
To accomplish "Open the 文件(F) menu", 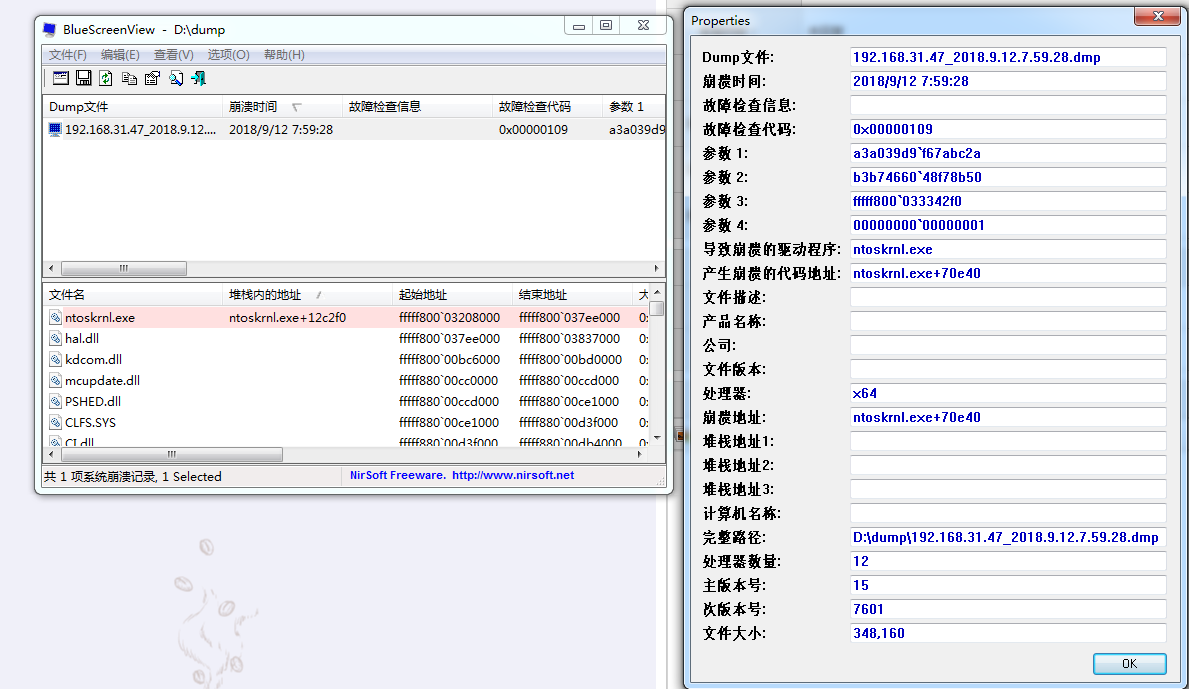I will pos(68,55).
